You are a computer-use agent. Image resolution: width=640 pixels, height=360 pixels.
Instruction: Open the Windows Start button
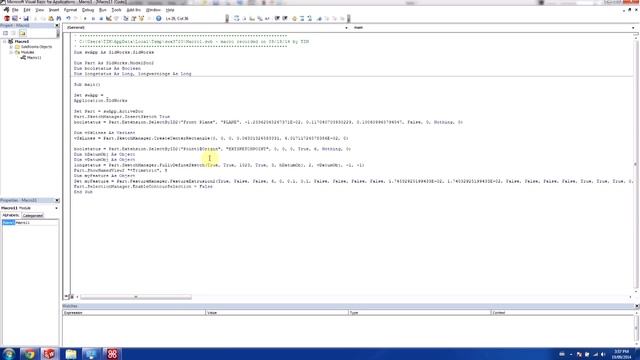9,353
